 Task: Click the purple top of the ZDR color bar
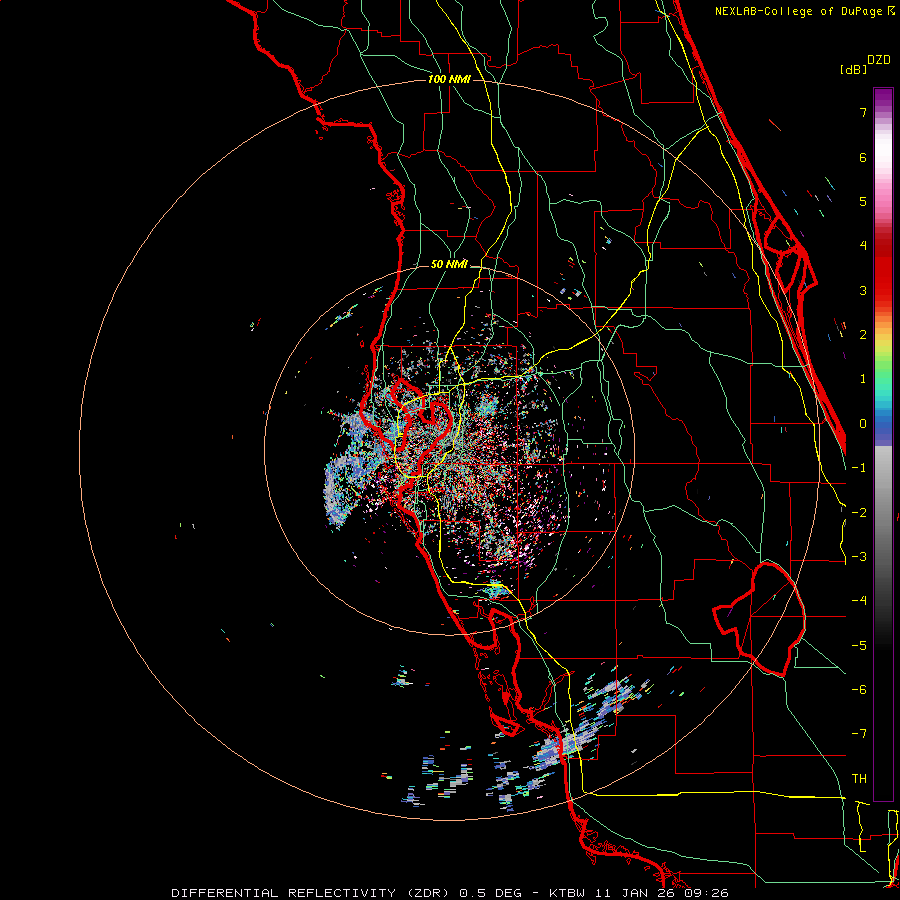point(883,98)
